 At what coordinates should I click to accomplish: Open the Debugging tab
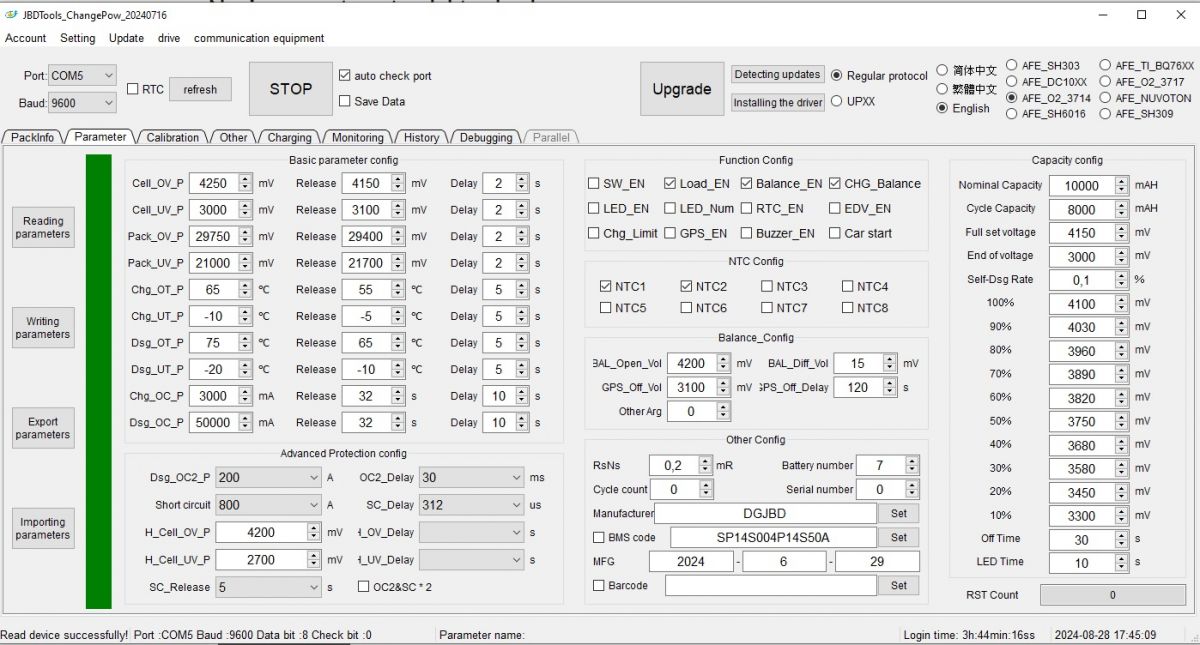pos(486,137)
